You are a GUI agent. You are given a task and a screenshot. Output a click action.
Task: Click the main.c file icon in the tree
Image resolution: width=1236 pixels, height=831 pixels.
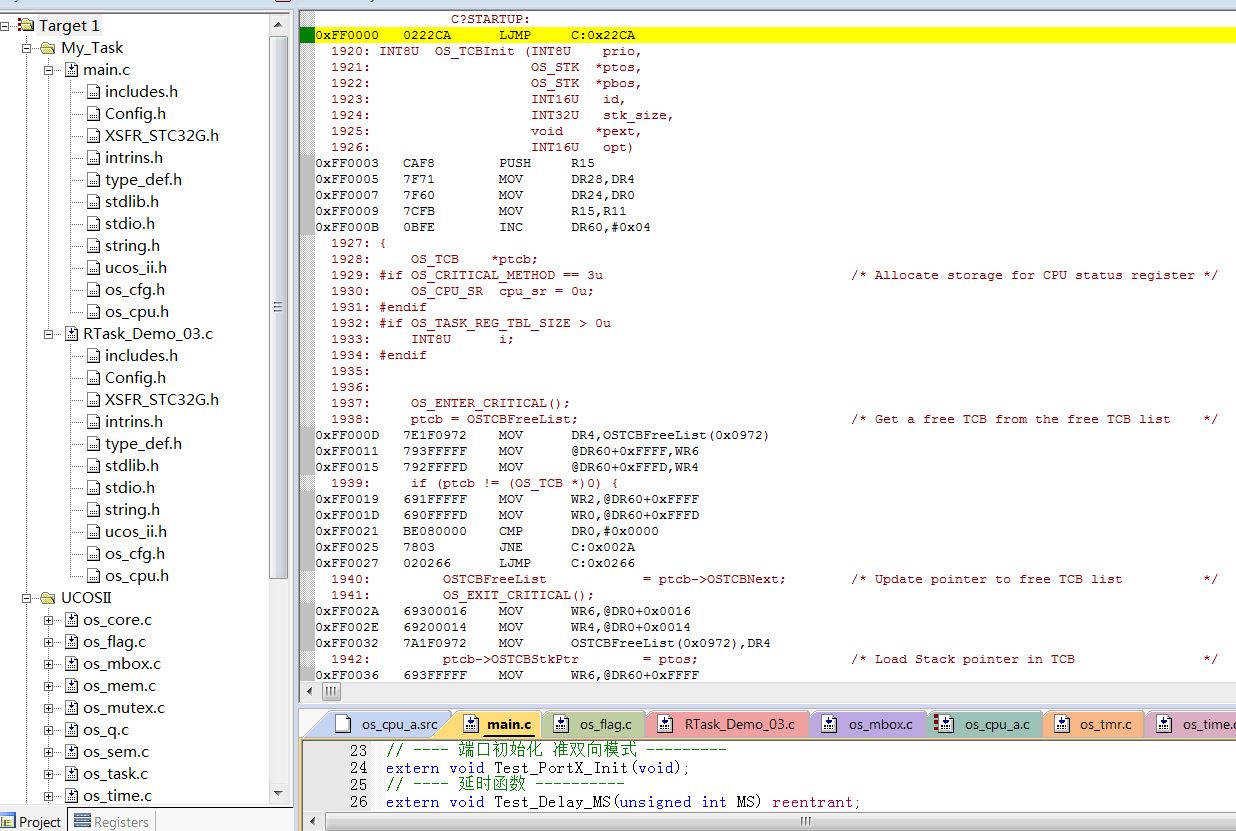[x=71, y=70]
